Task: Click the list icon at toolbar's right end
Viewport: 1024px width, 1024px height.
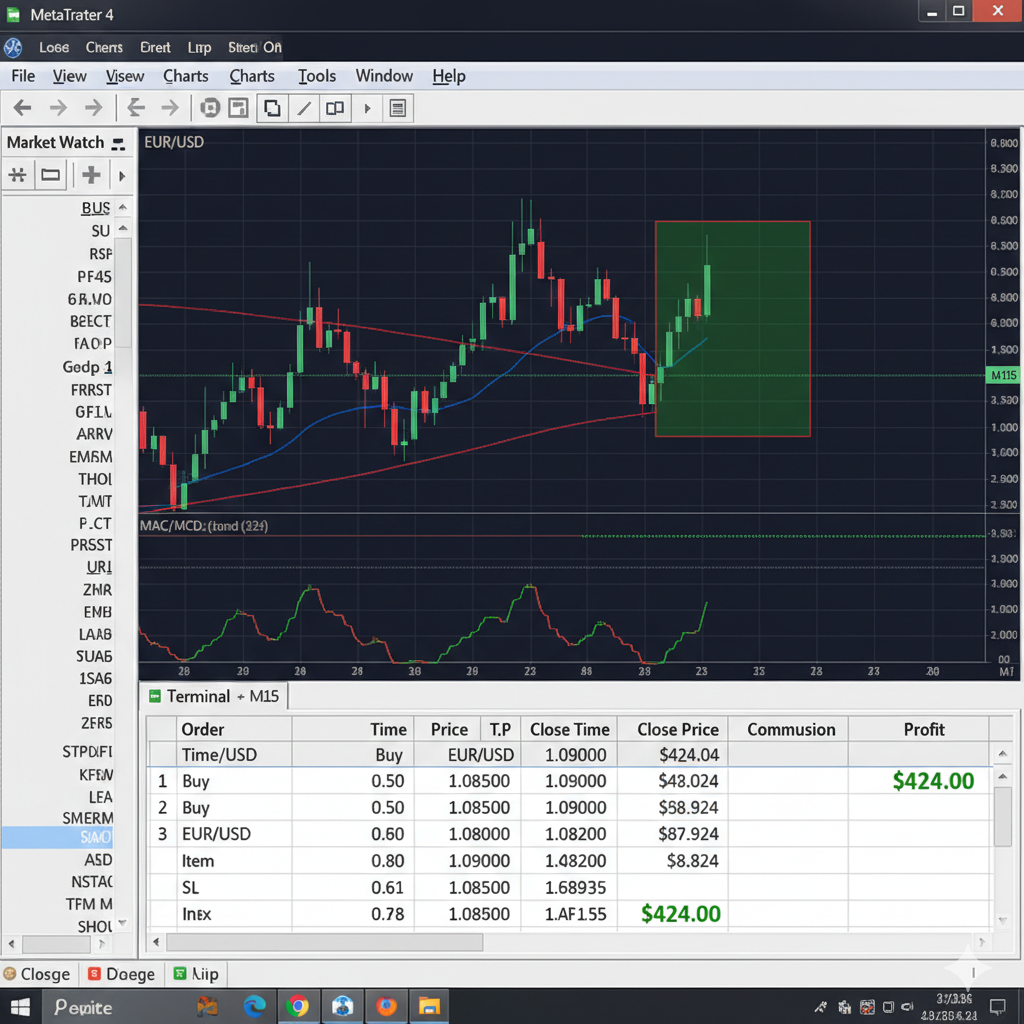Action: (397, 108)
